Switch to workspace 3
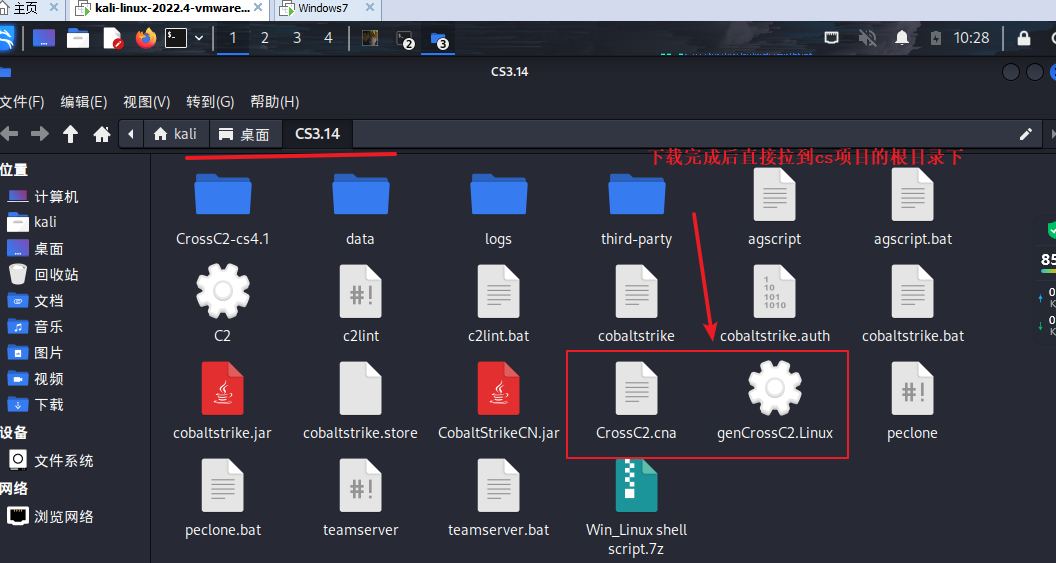This screenshot has width=1056, height=563. (x=296, y=38)
